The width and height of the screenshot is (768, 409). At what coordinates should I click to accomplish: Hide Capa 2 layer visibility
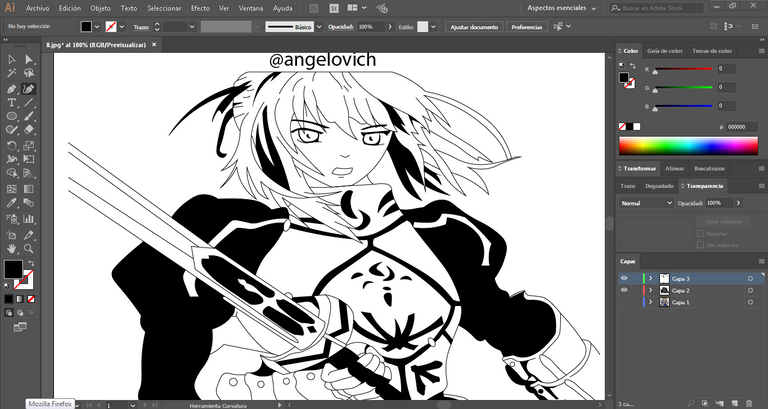click(x=624, y=290)
